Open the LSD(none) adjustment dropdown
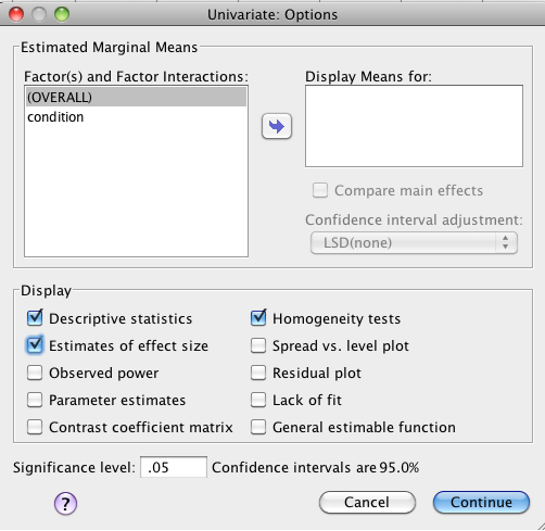Viewport: 545px width, 531px height. point(414,243)
